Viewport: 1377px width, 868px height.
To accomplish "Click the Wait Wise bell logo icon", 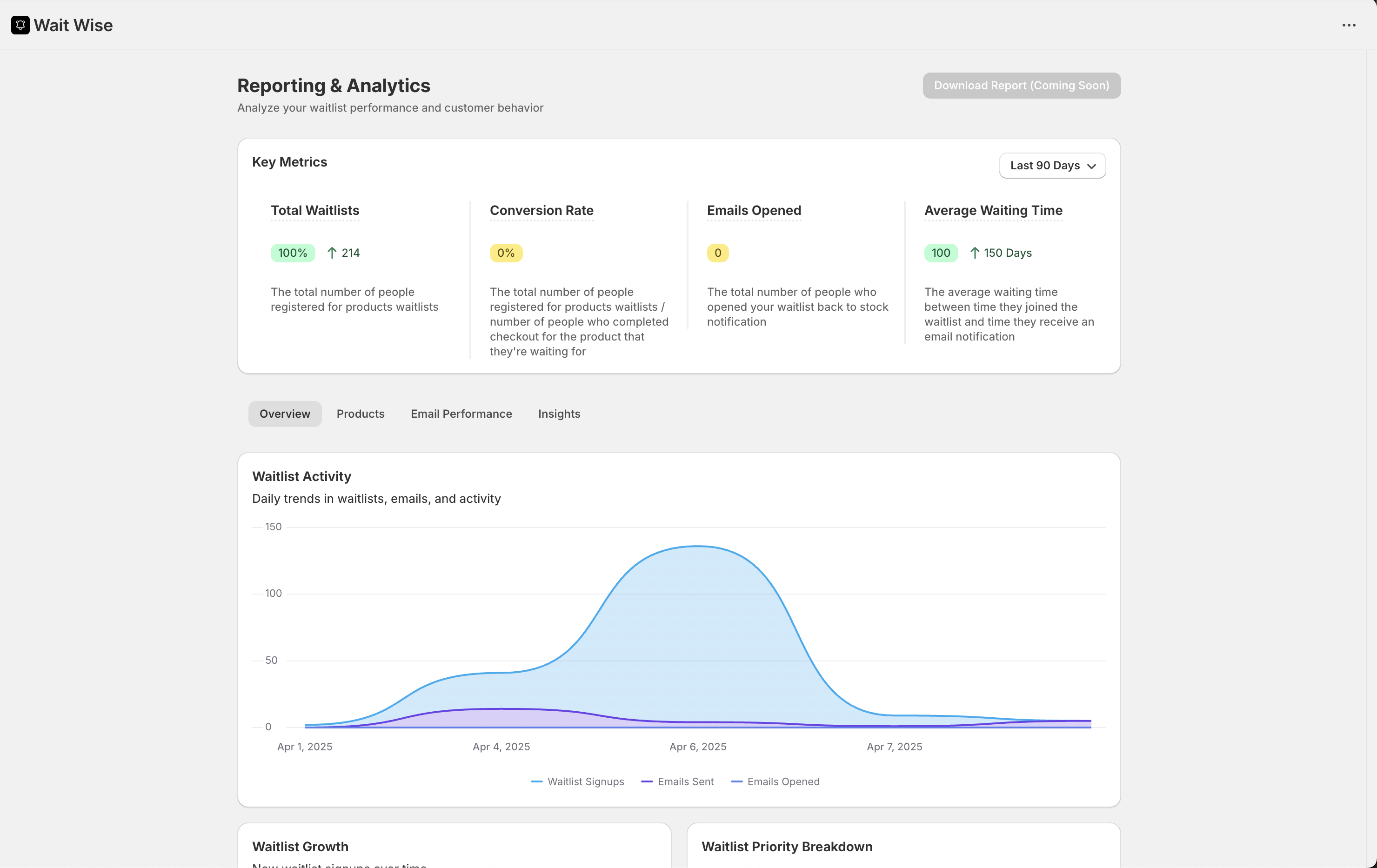I will [x=20, y=25].
